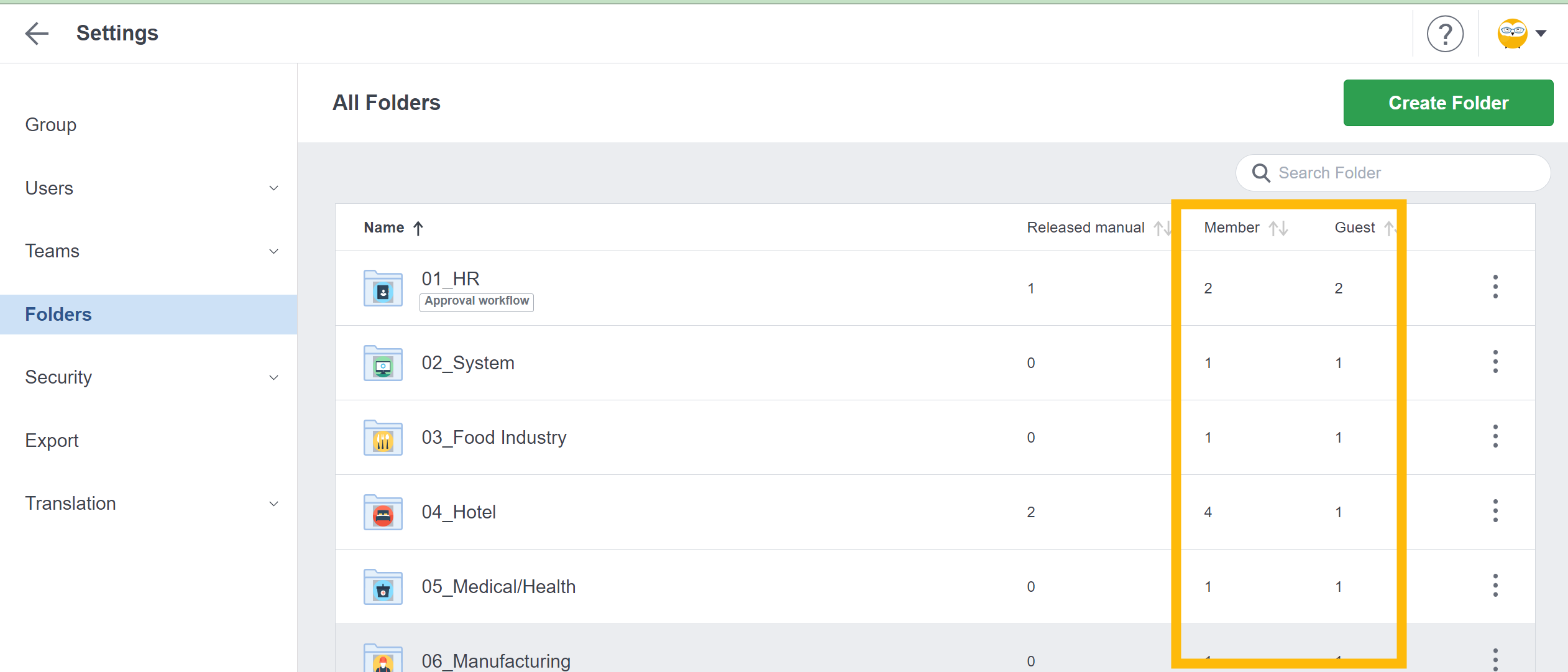Click the 01_HR folder icon
The width and height of the screenshot is (1568, 672).
[x=383, y=288]
